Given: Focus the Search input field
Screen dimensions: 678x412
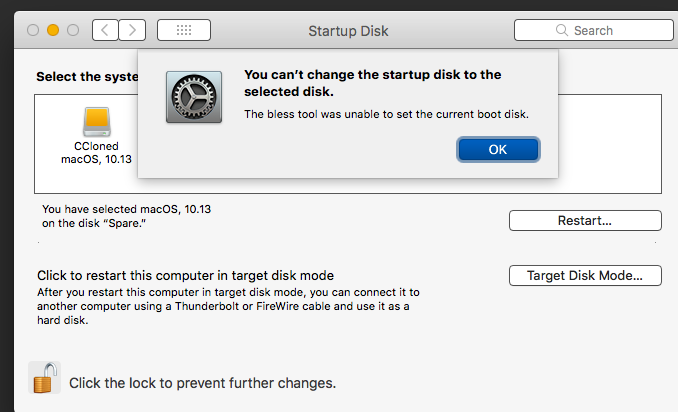Looking at the screenshot, I should (x=594, y=30).
